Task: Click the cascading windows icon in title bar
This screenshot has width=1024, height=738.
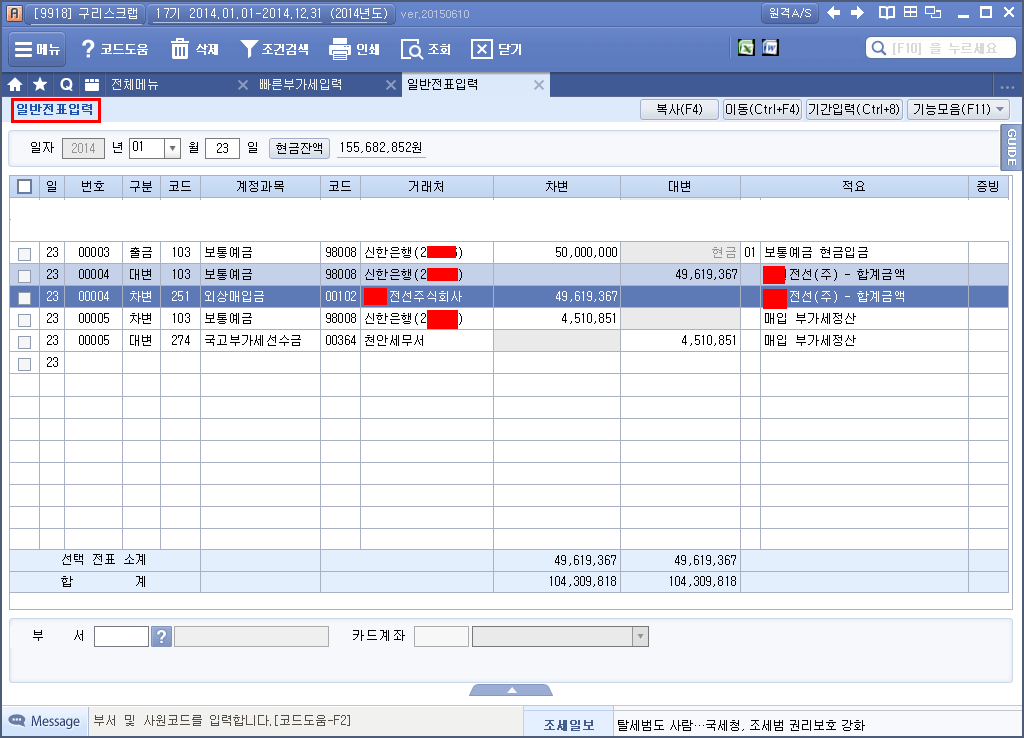Action: [x=933, y=12]
